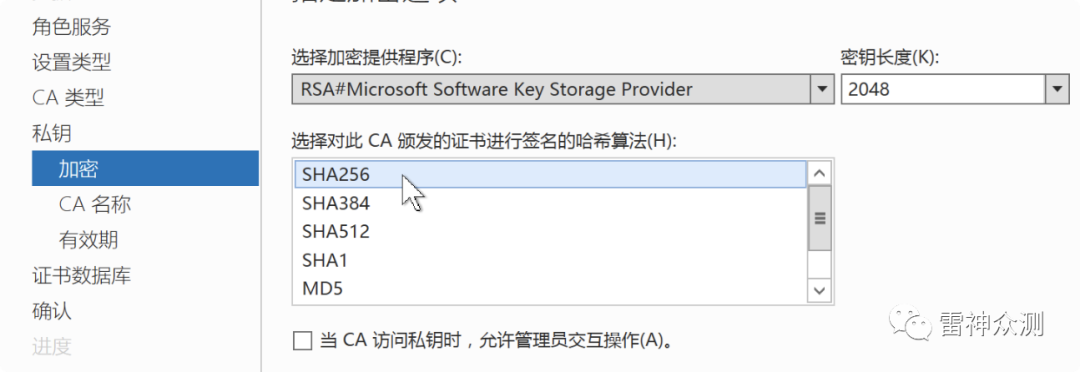Choose MD5 hash algorithm
Screen dimensions: 1080x372
click(x=550, y=288)
